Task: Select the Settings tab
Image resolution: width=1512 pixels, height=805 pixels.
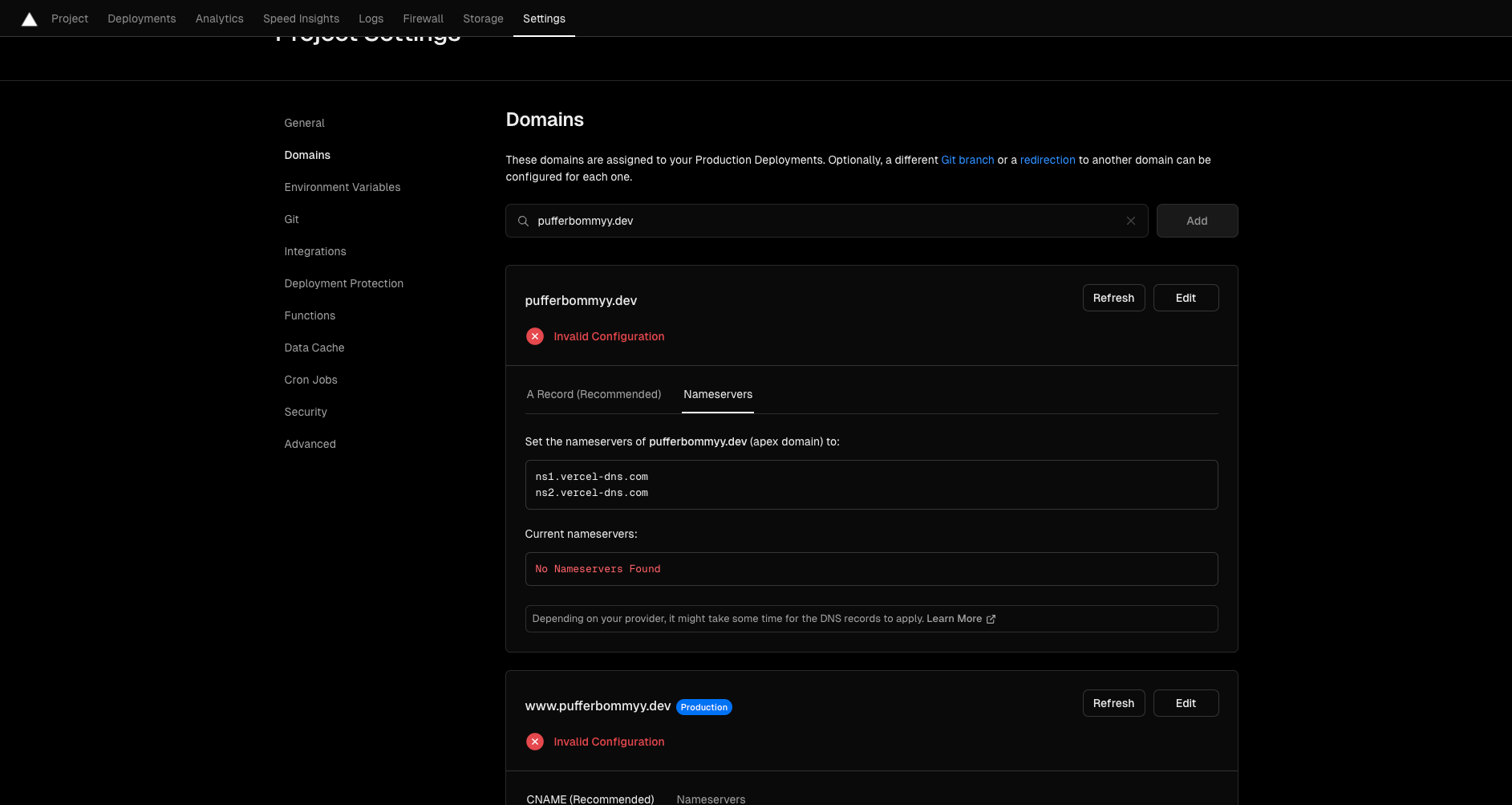Action: click(x=544, y=18)
